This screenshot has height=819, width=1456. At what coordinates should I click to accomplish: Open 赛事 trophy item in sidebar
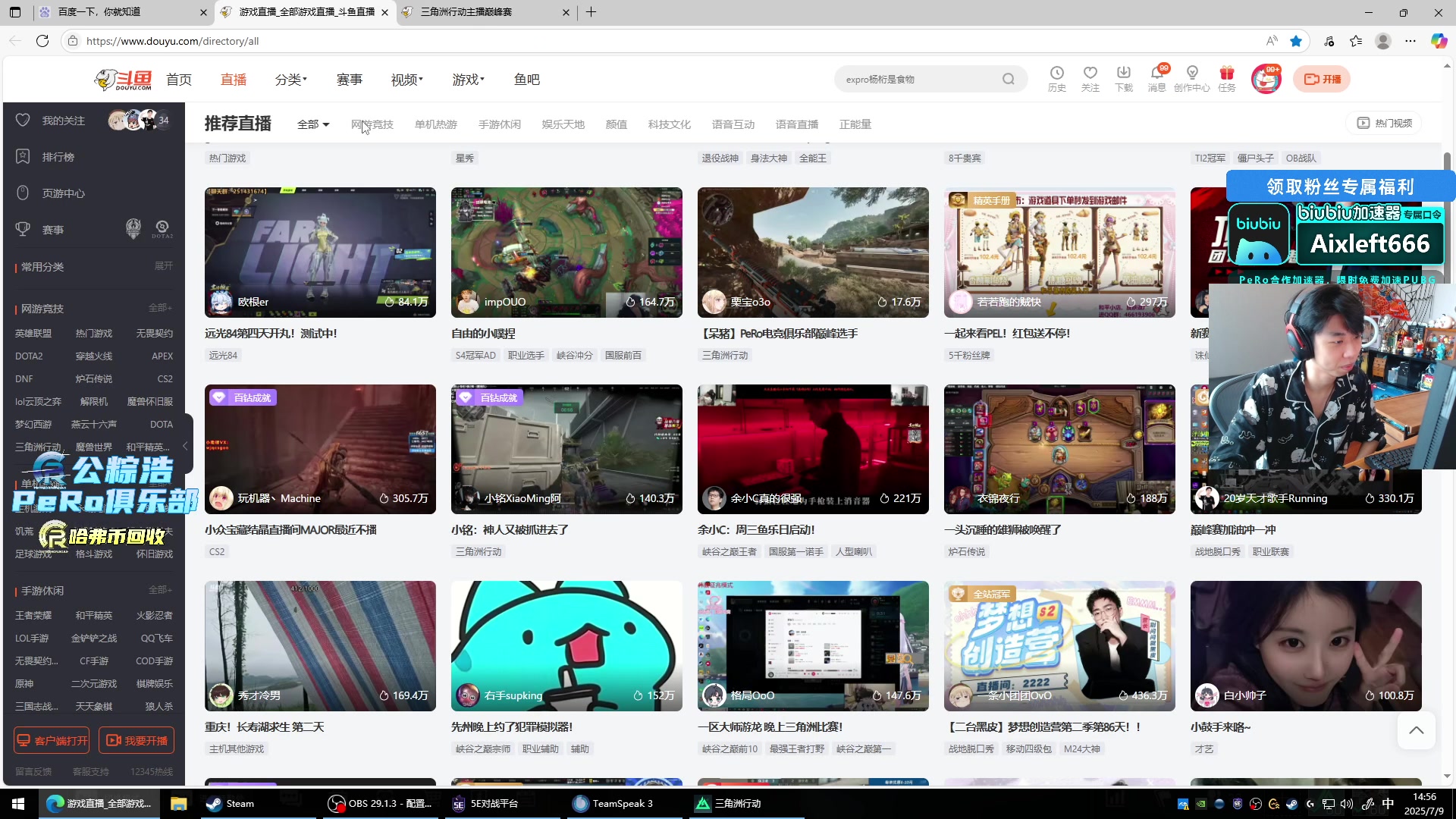[x=52, y=229]
